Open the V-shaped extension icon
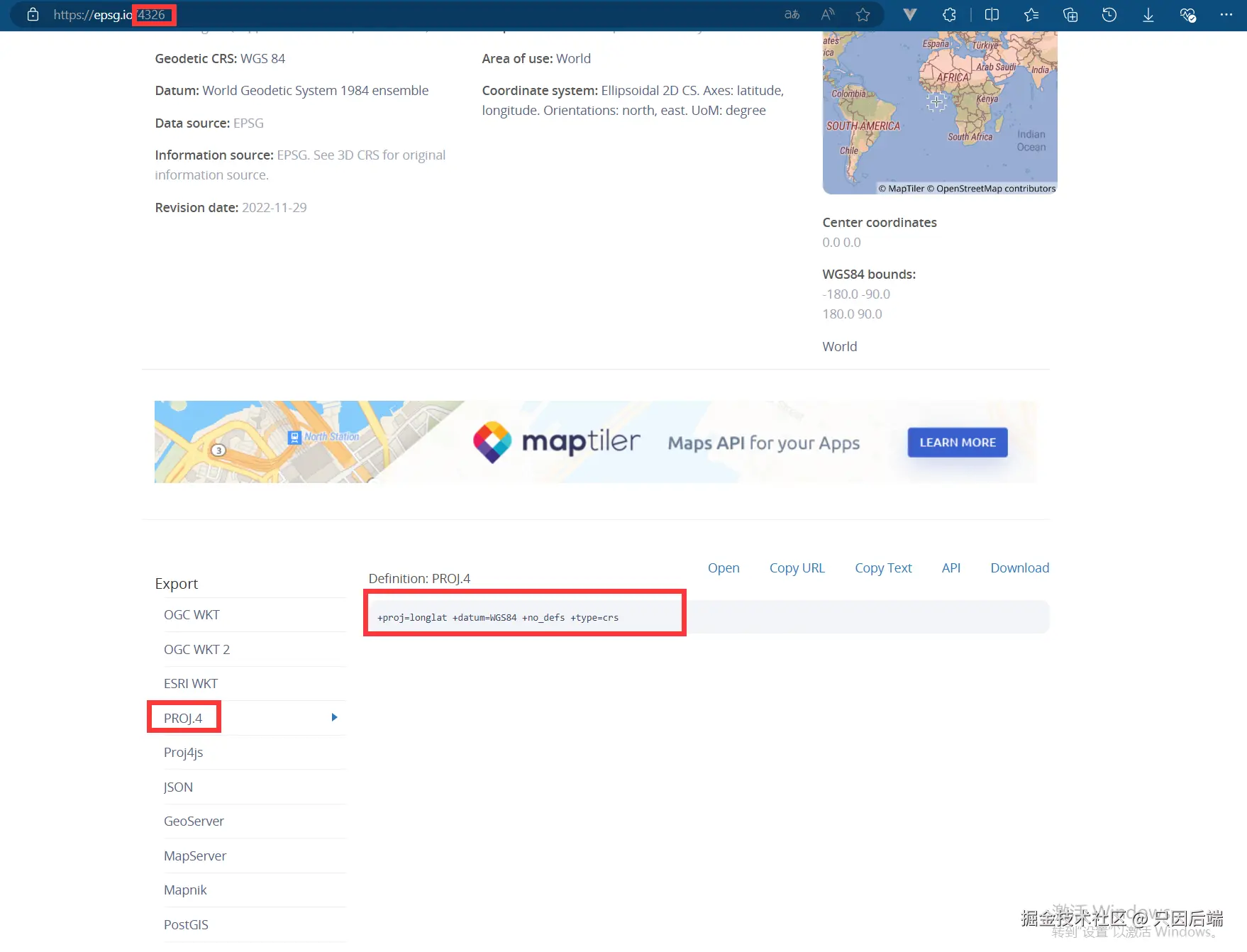Image resolution: width=1247 pixels, height=952 pixels. [910, 15]
